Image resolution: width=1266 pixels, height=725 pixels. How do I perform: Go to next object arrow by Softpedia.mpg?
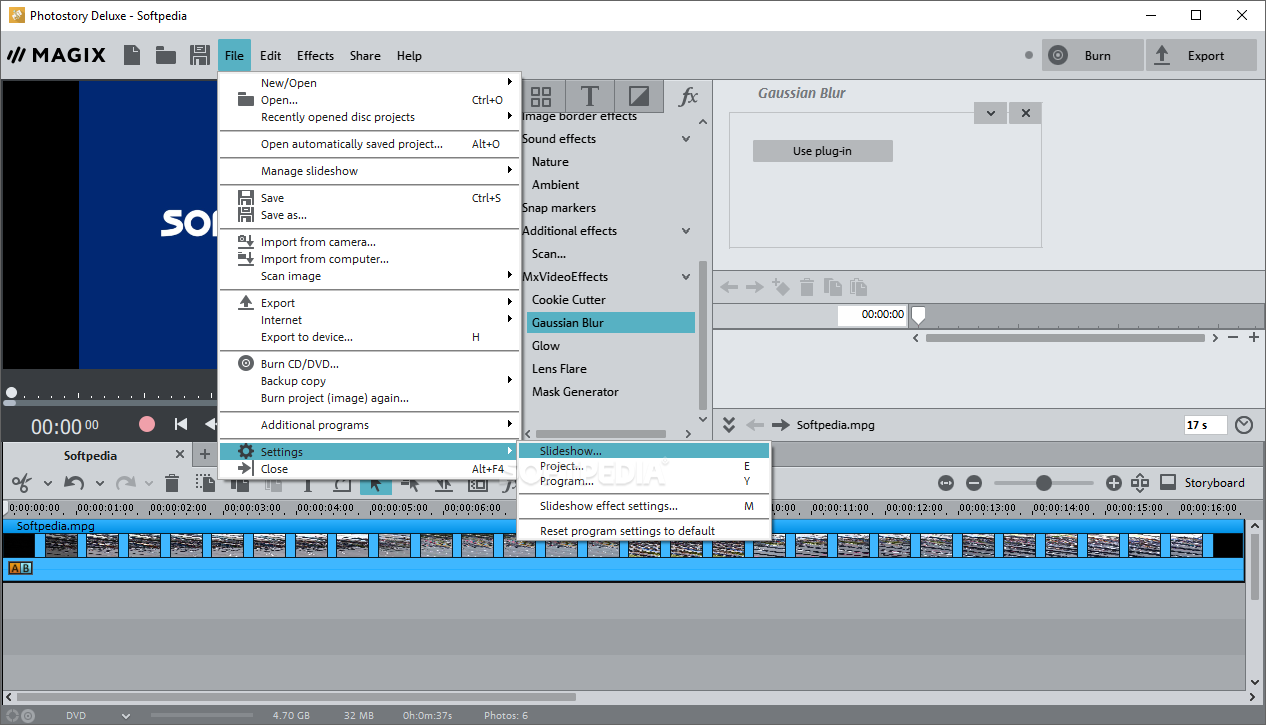pyautogui.click(x=781, y=425)
